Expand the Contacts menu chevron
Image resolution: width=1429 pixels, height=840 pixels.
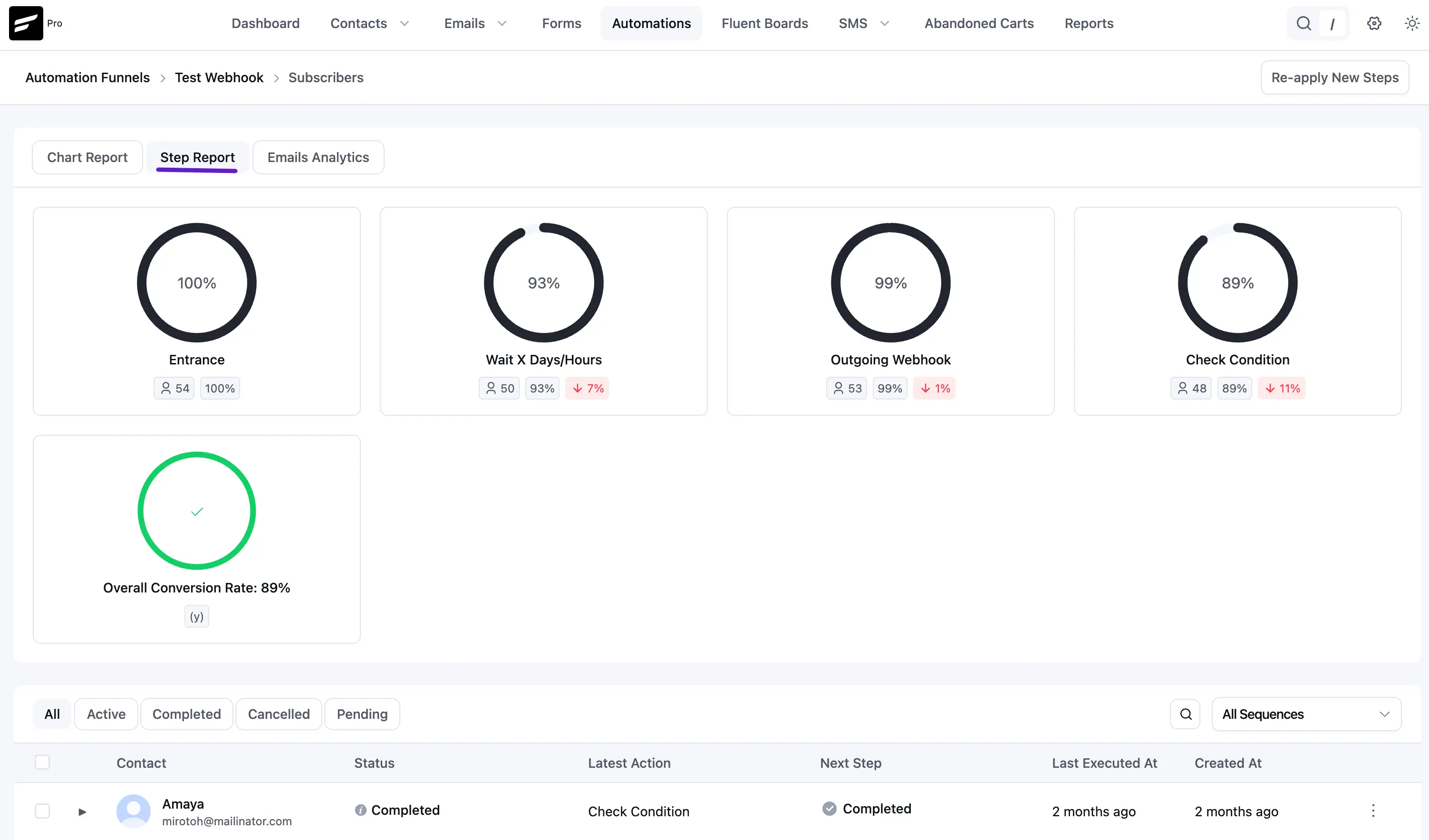[405, 24]
